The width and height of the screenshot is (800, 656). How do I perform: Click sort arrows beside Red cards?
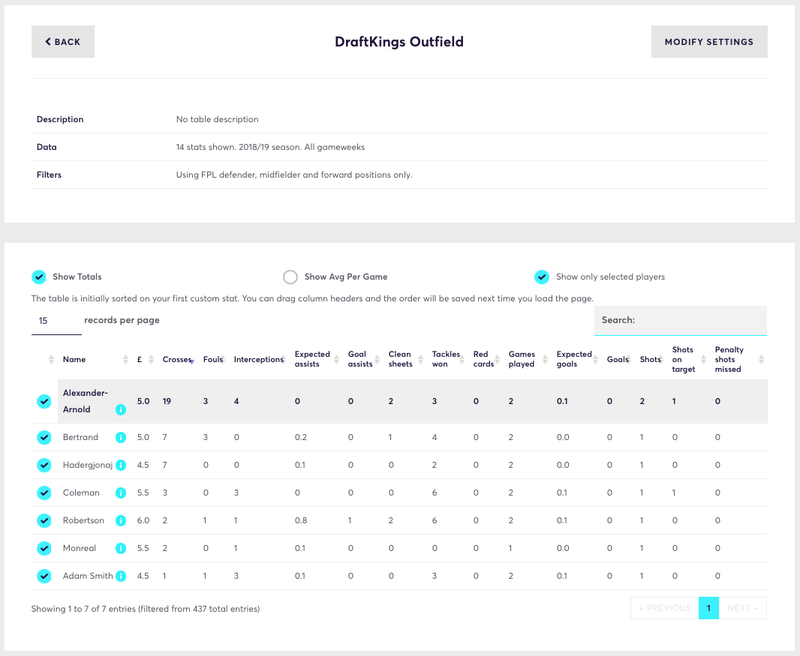pos(497,360)
